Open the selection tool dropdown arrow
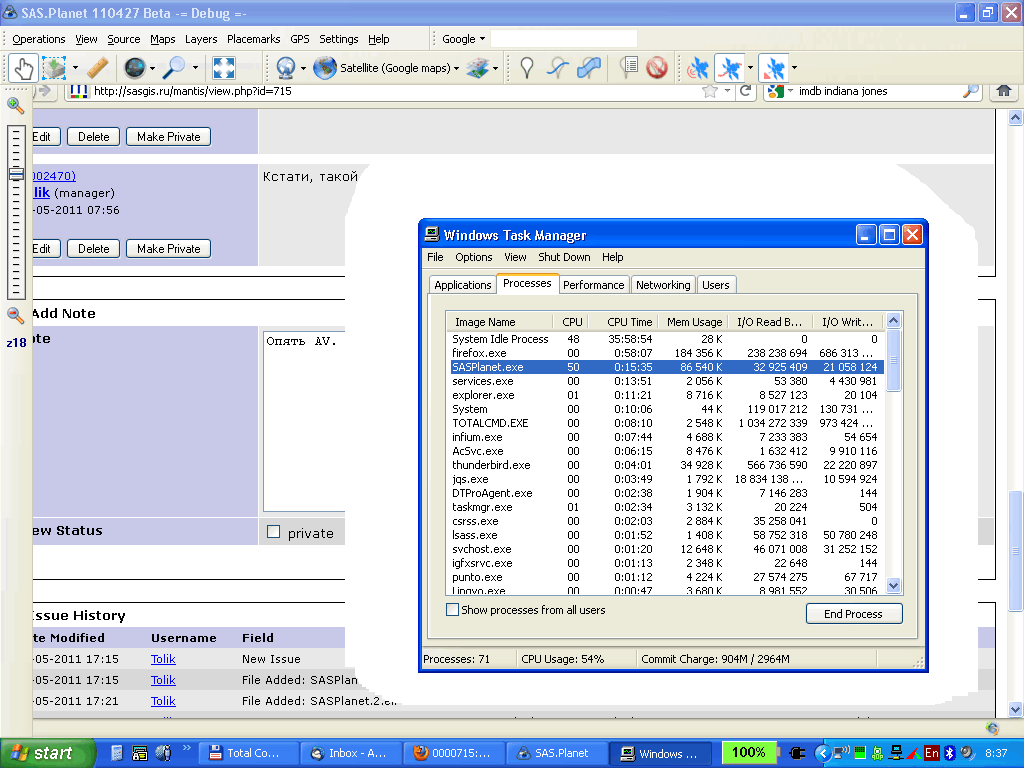This screenshot has width=1024, height=768. 73,68
